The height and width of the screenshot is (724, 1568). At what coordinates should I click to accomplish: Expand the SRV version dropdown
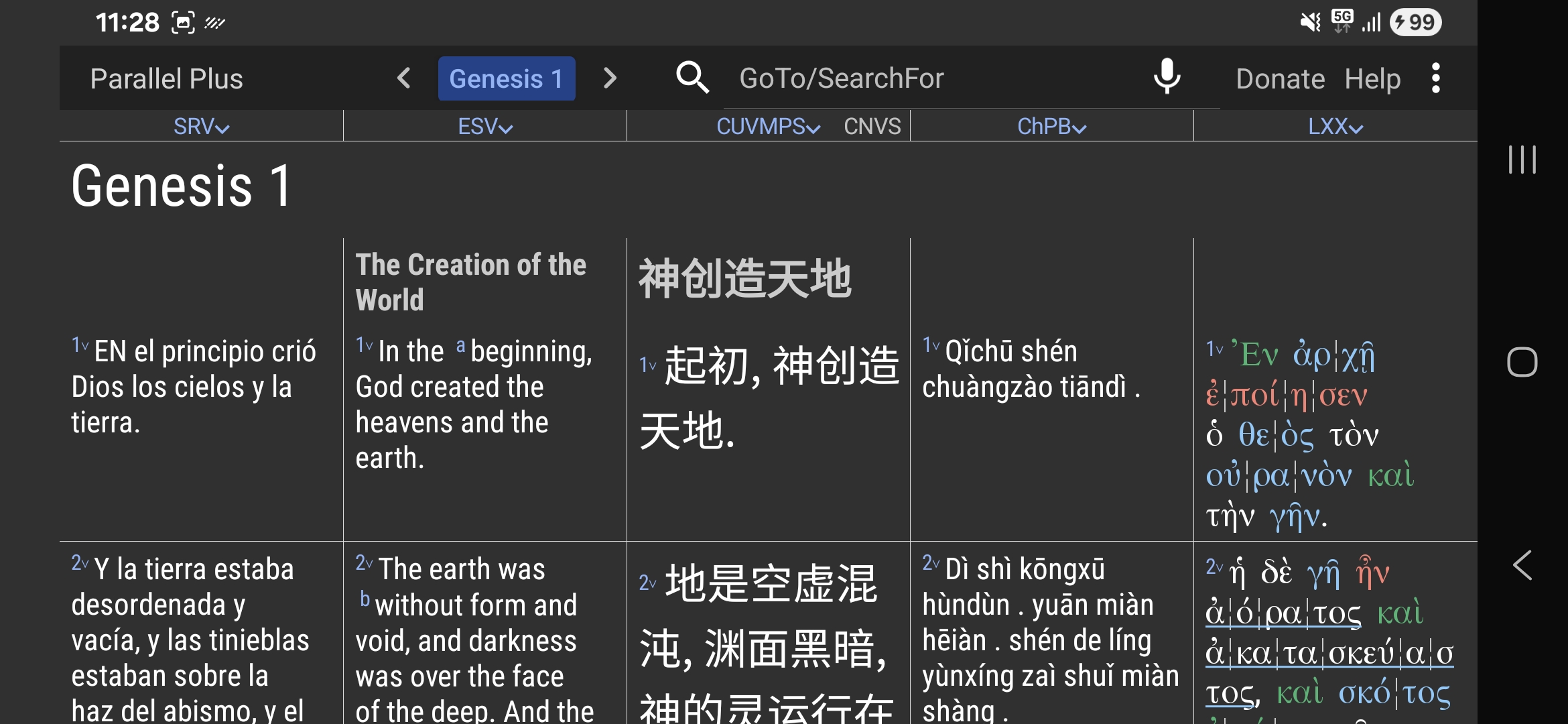tap(201, 127)
